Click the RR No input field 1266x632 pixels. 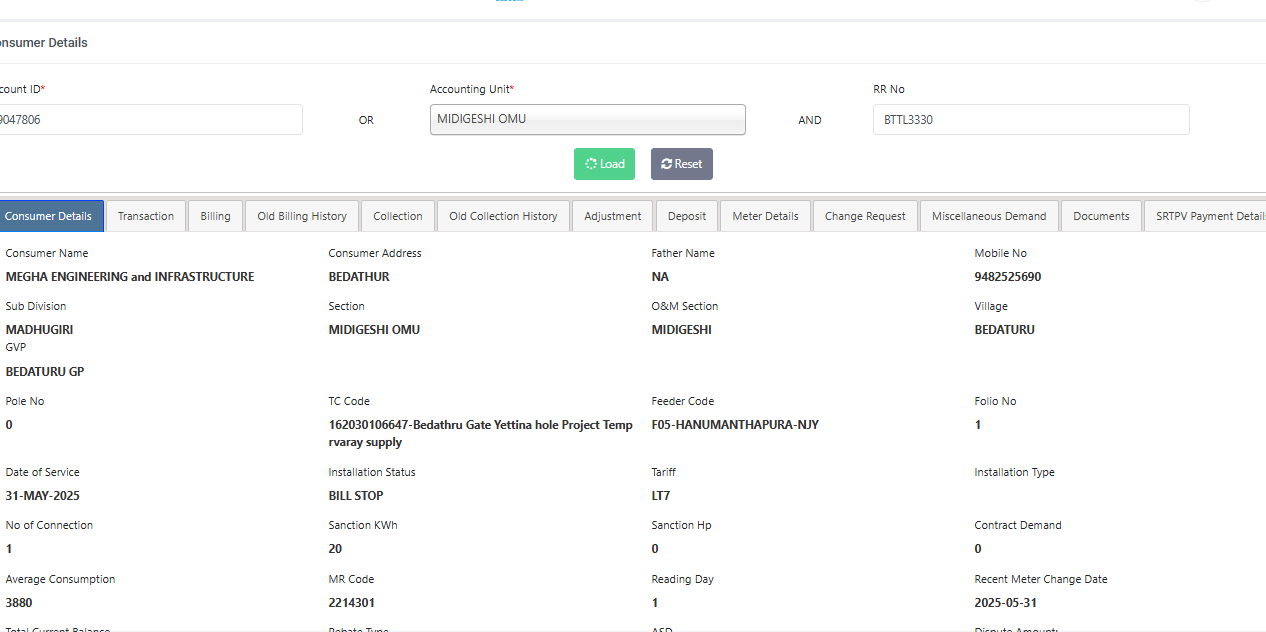(x=1030, y=120)
